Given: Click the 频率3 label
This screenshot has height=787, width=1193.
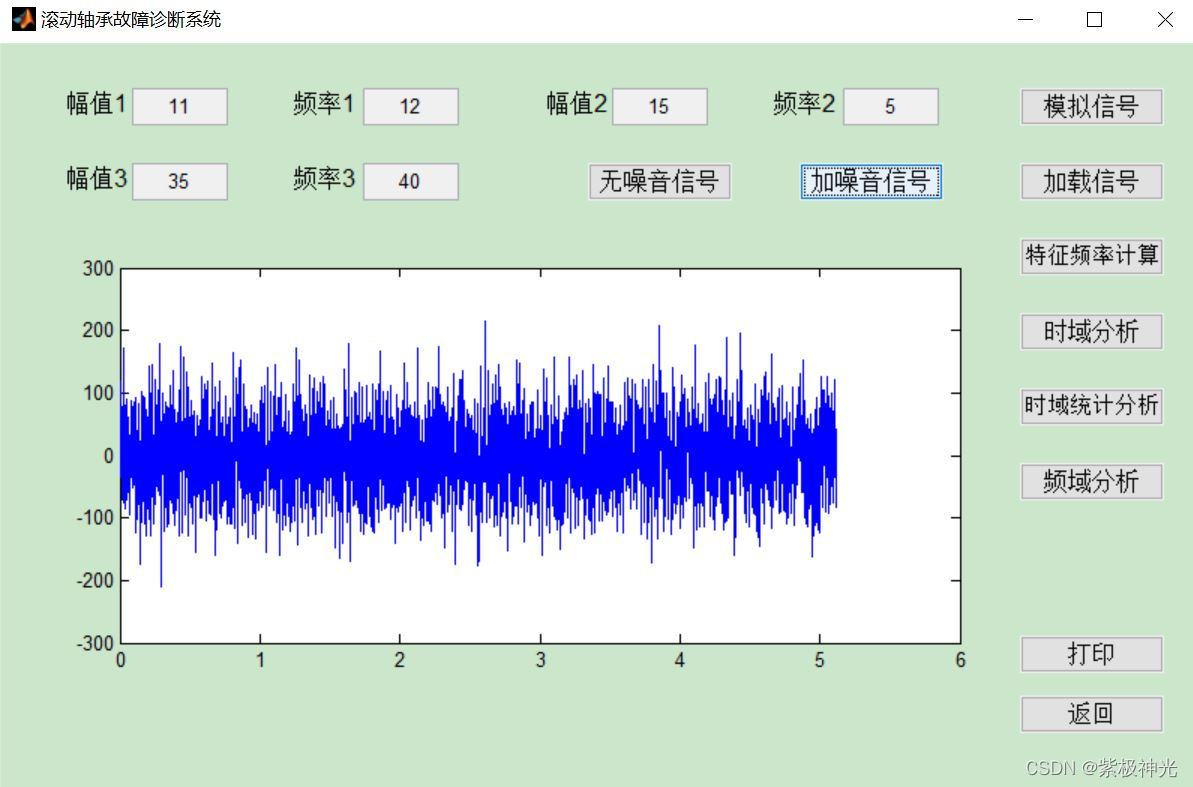Looking at the screenshot, I should coord(324,179).
